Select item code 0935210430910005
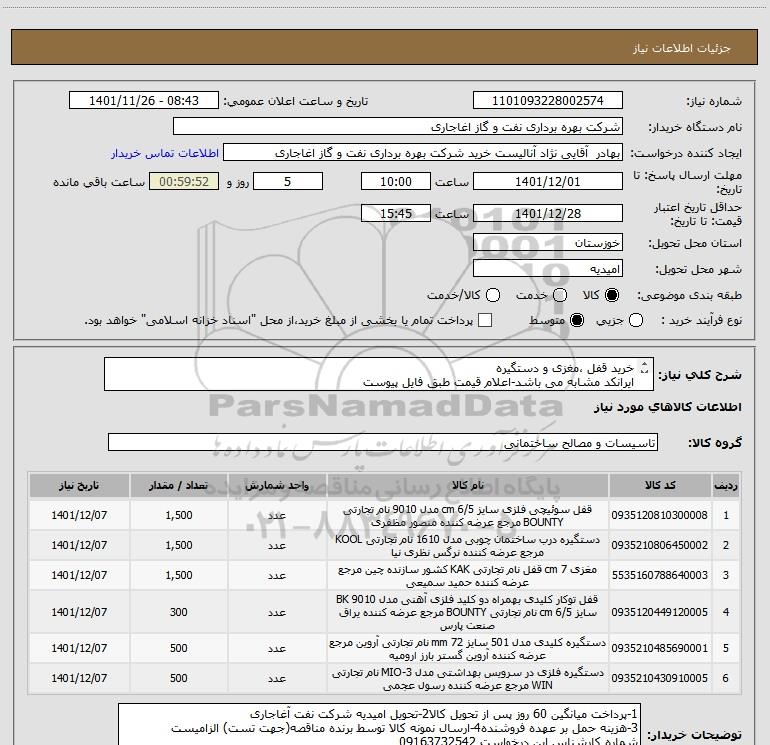 pos(660,678)
